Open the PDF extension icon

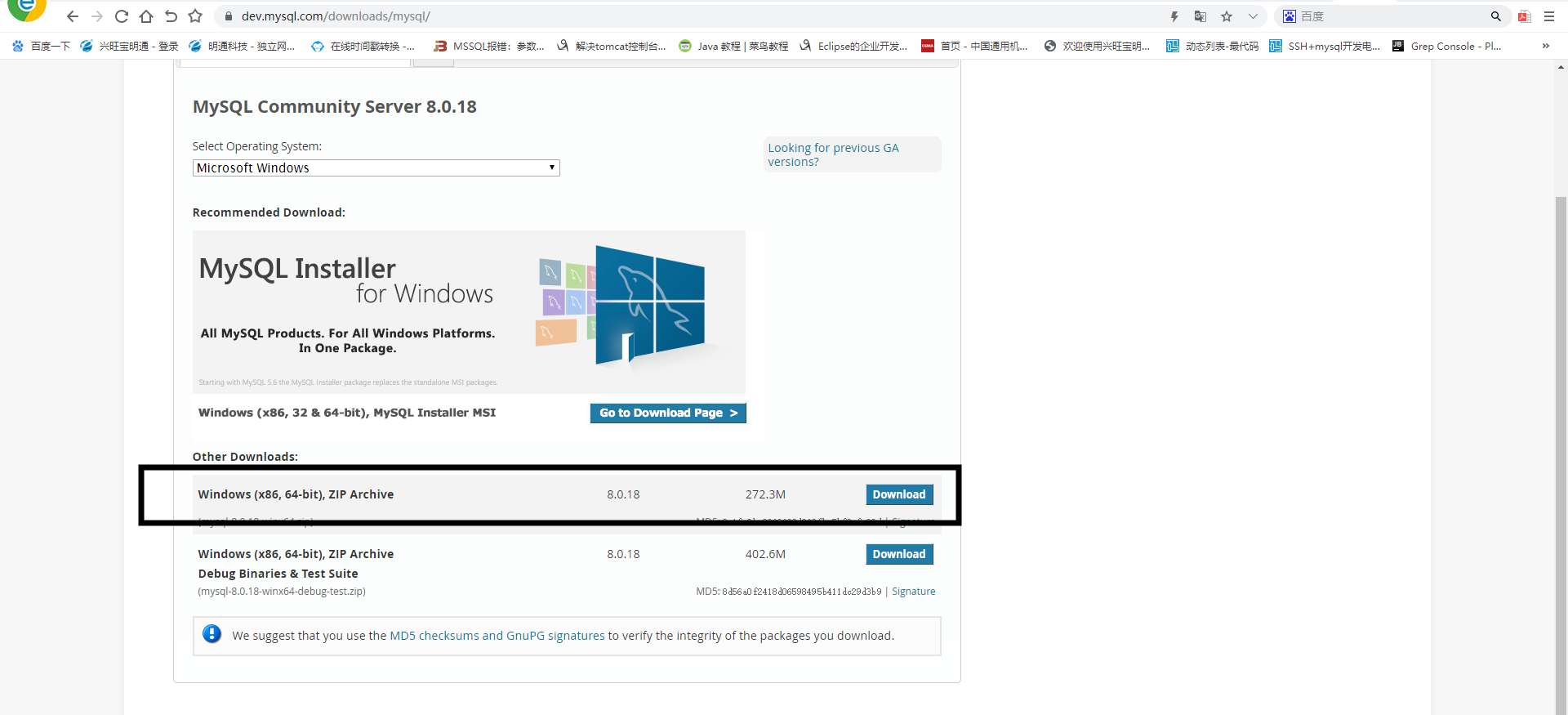(x=1524, y=16)
